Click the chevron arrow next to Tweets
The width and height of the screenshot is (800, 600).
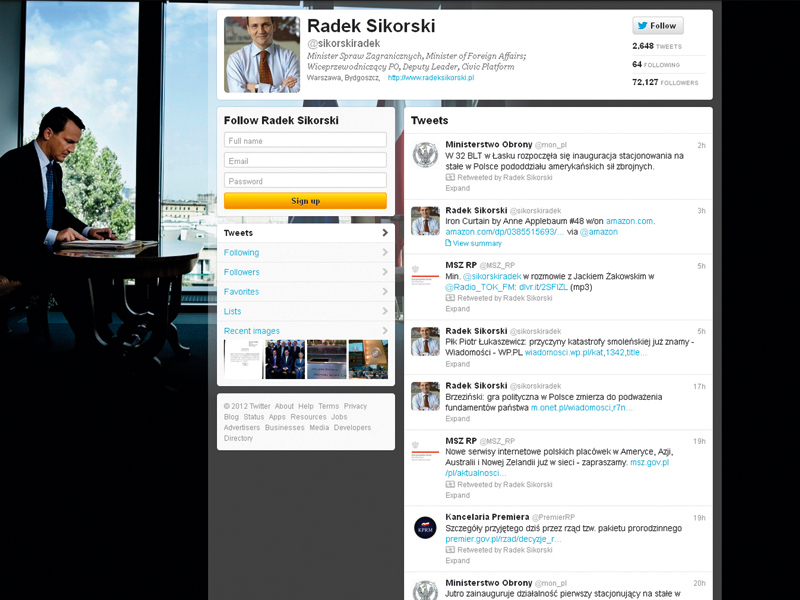click(385, 233)
